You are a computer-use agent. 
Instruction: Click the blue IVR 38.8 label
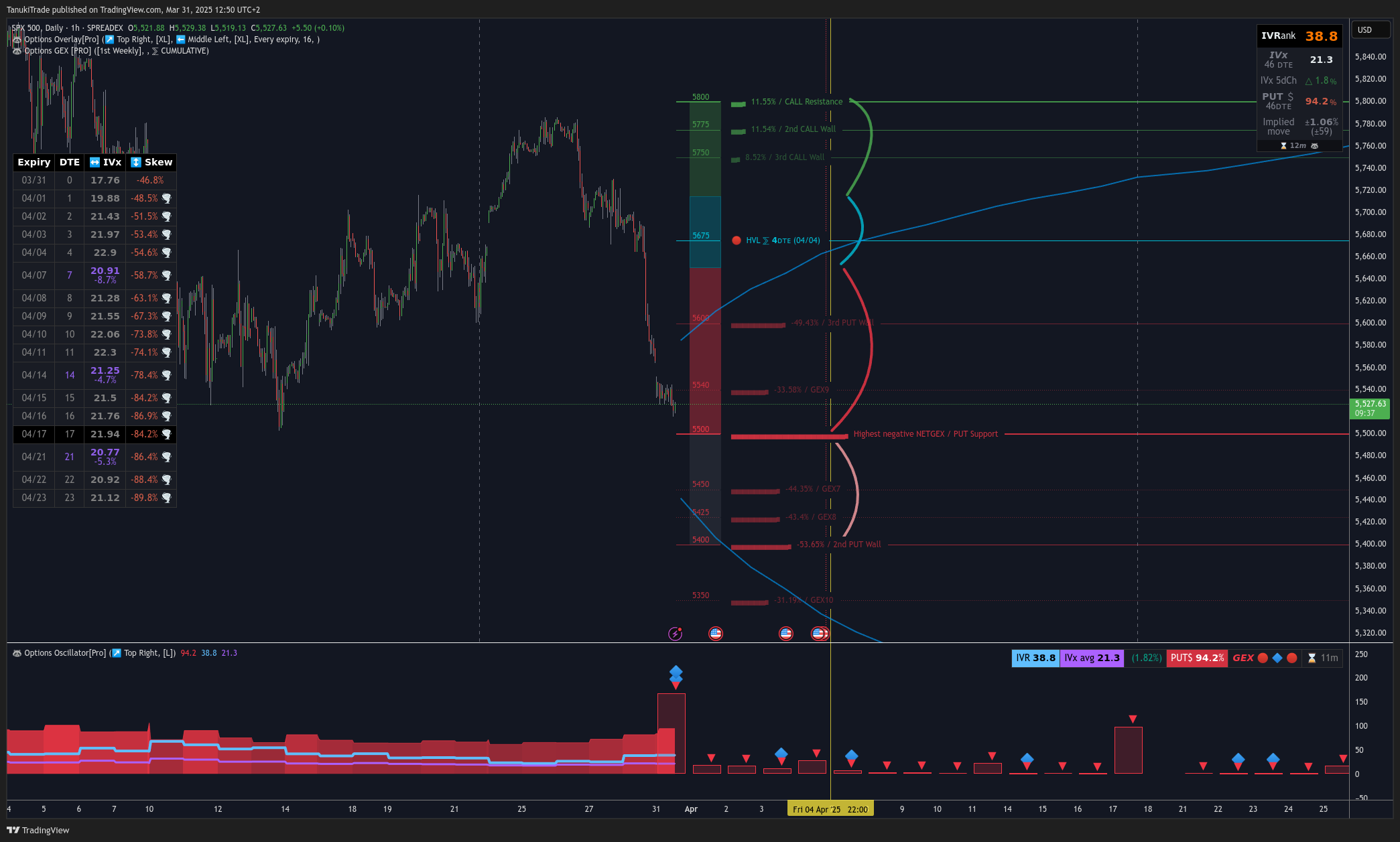(x=1035, y=658)
